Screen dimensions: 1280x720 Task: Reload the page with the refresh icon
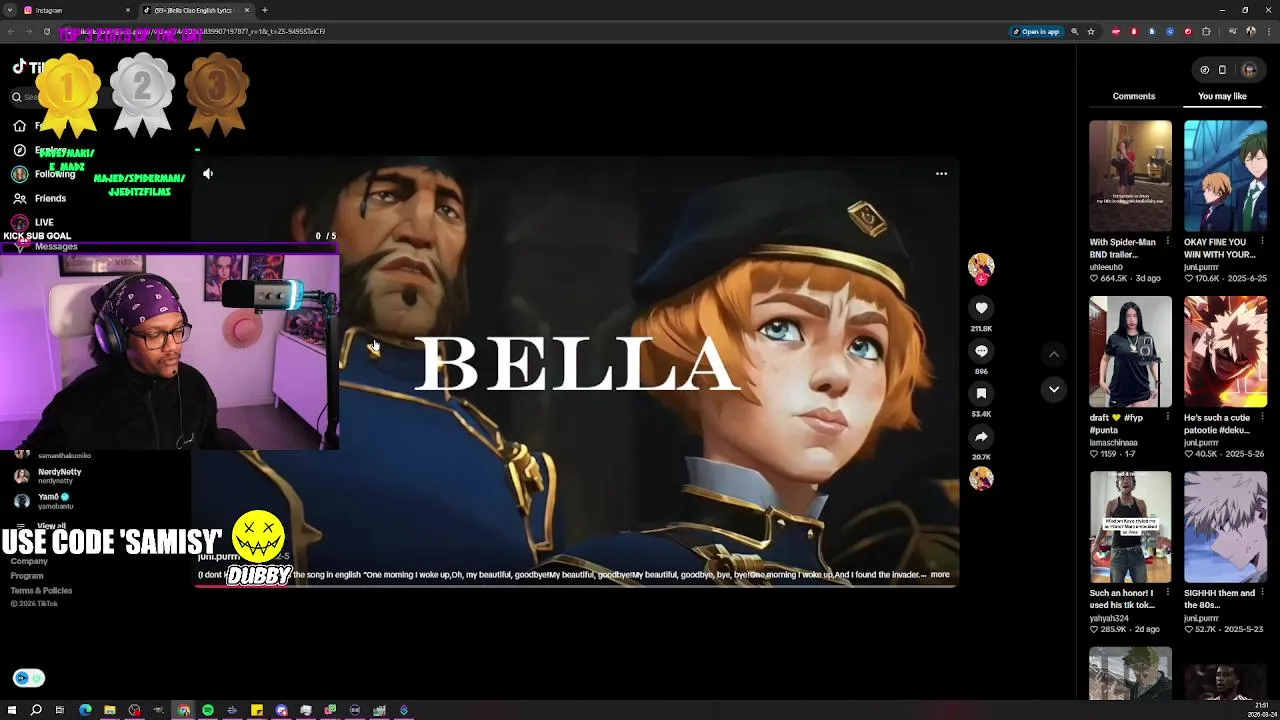click(46, 31)
